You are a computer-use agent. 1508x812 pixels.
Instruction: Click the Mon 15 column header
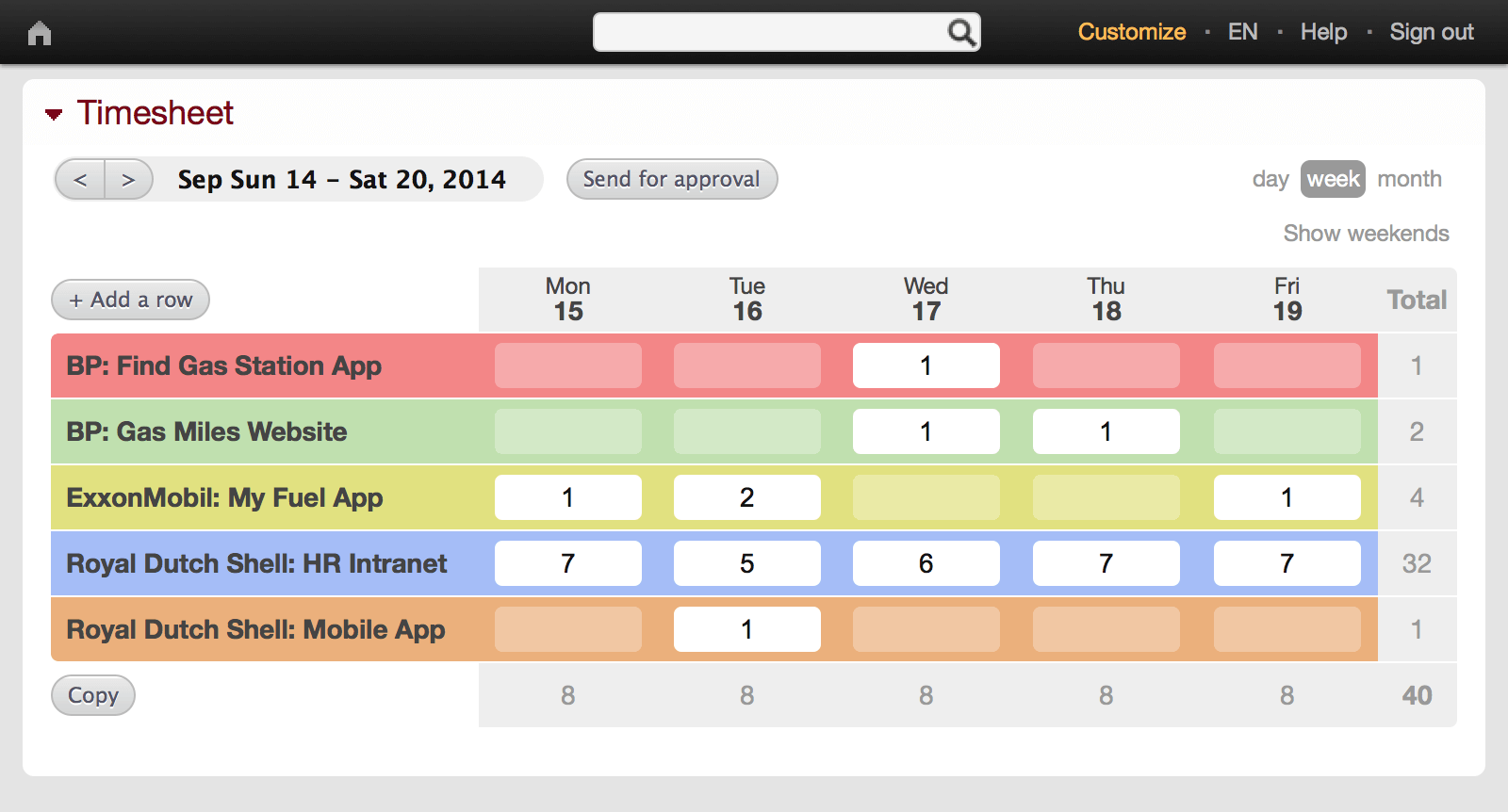coord(568,299)
